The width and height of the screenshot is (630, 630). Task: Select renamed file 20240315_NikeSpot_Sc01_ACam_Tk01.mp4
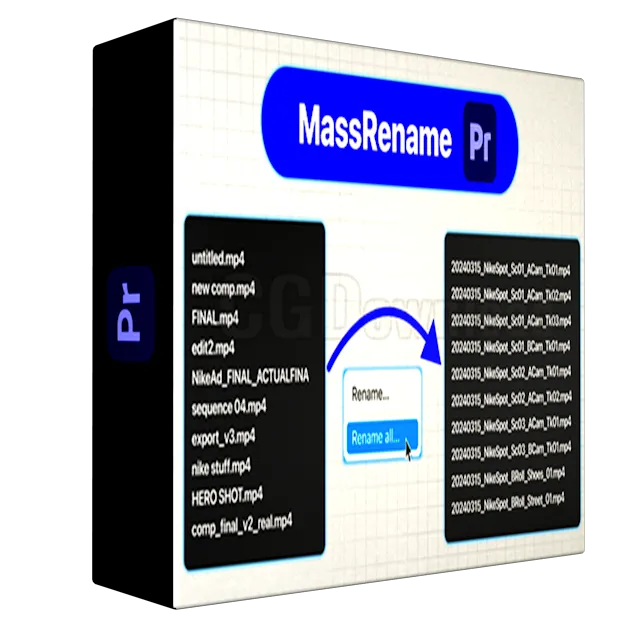511,269
